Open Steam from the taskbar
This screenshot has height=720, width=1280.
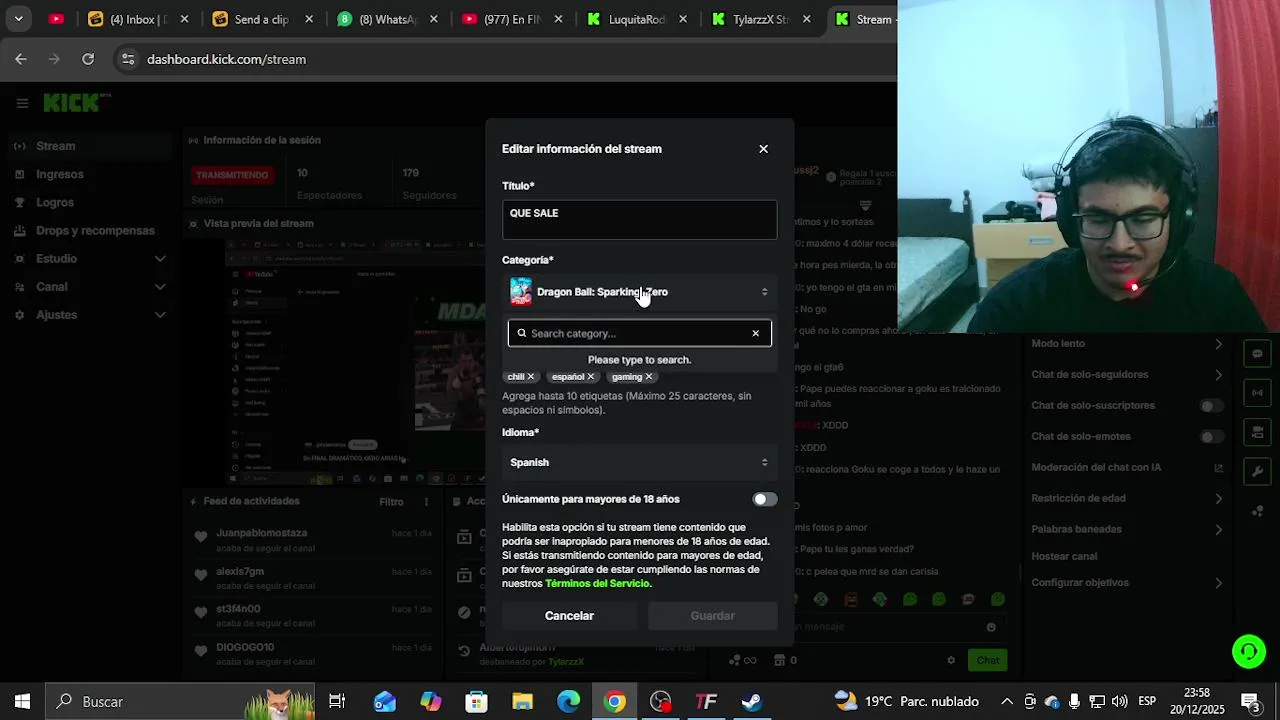pos(752,702)
